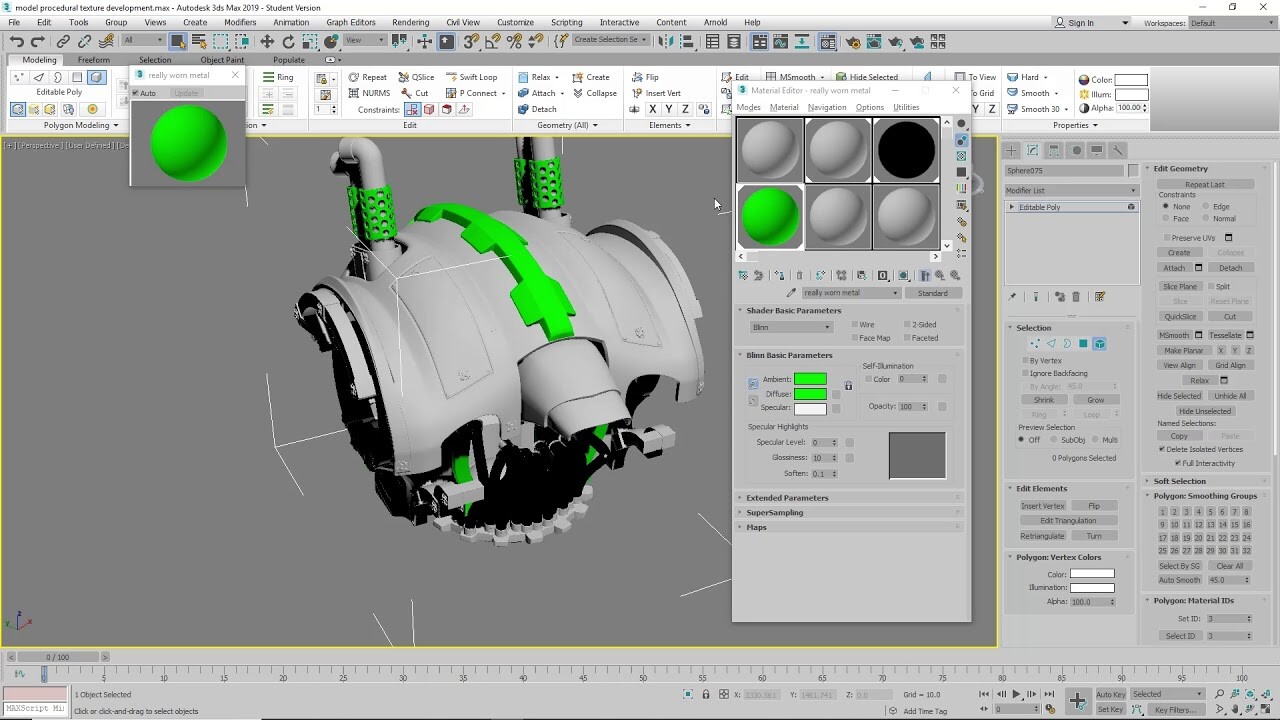Open the Modifier List dropdown

1070,189
